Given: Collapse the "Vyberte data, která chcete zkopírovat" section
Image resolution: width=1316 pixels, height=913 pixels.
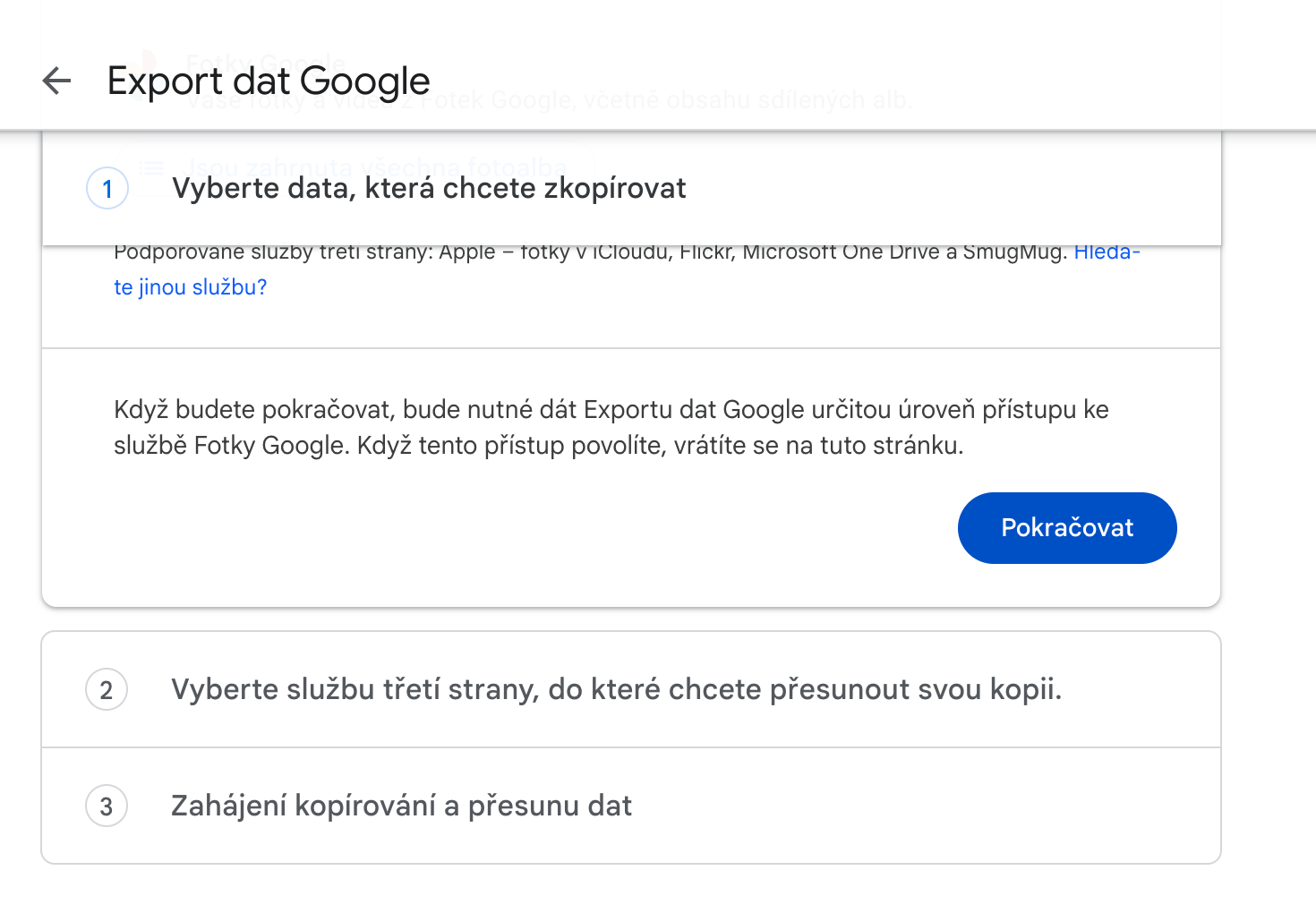Looking at the screenshot, I should click(429, 189).
